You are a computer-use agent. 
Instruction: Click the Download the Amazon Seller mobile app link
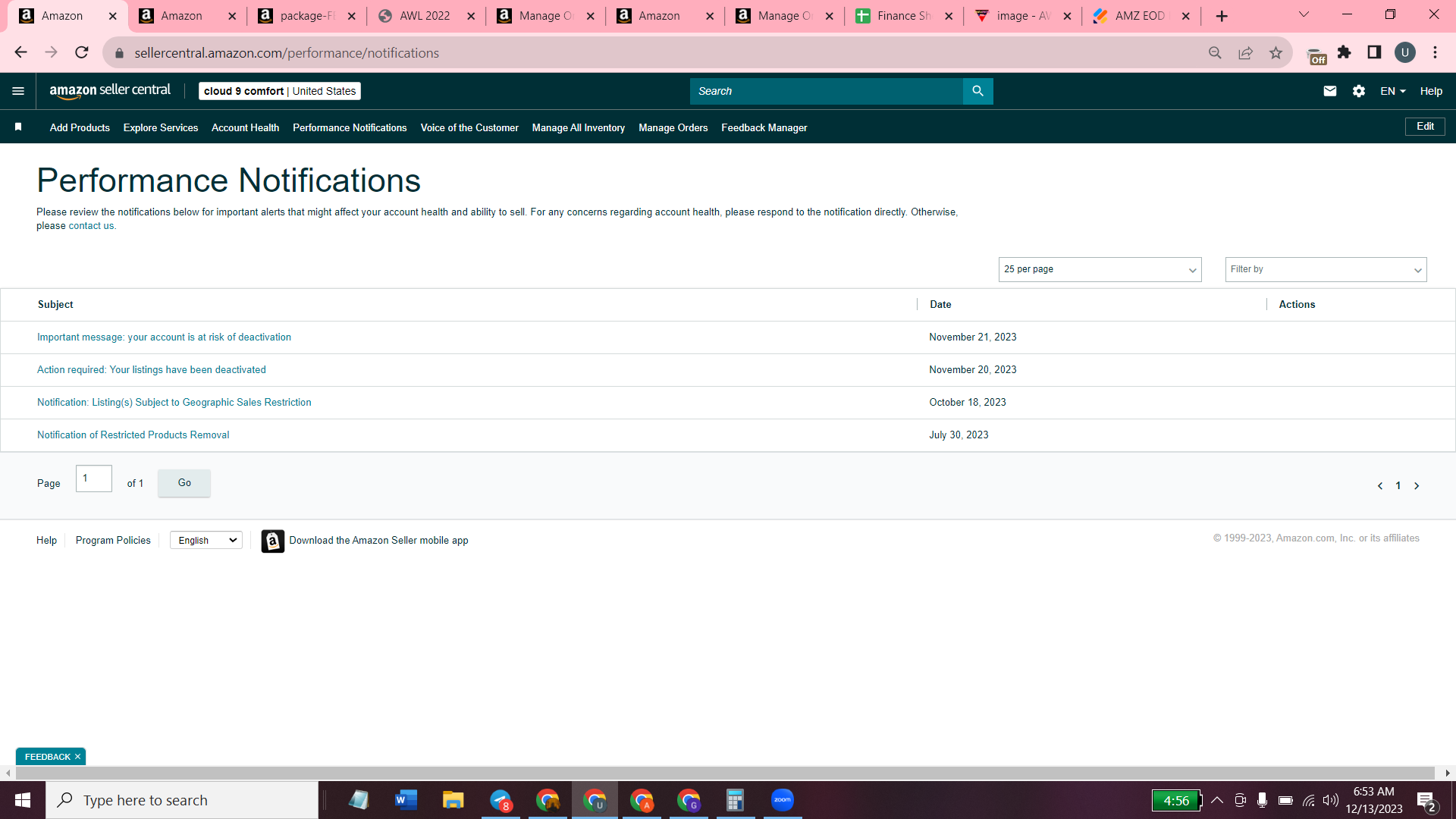[378, 541]
